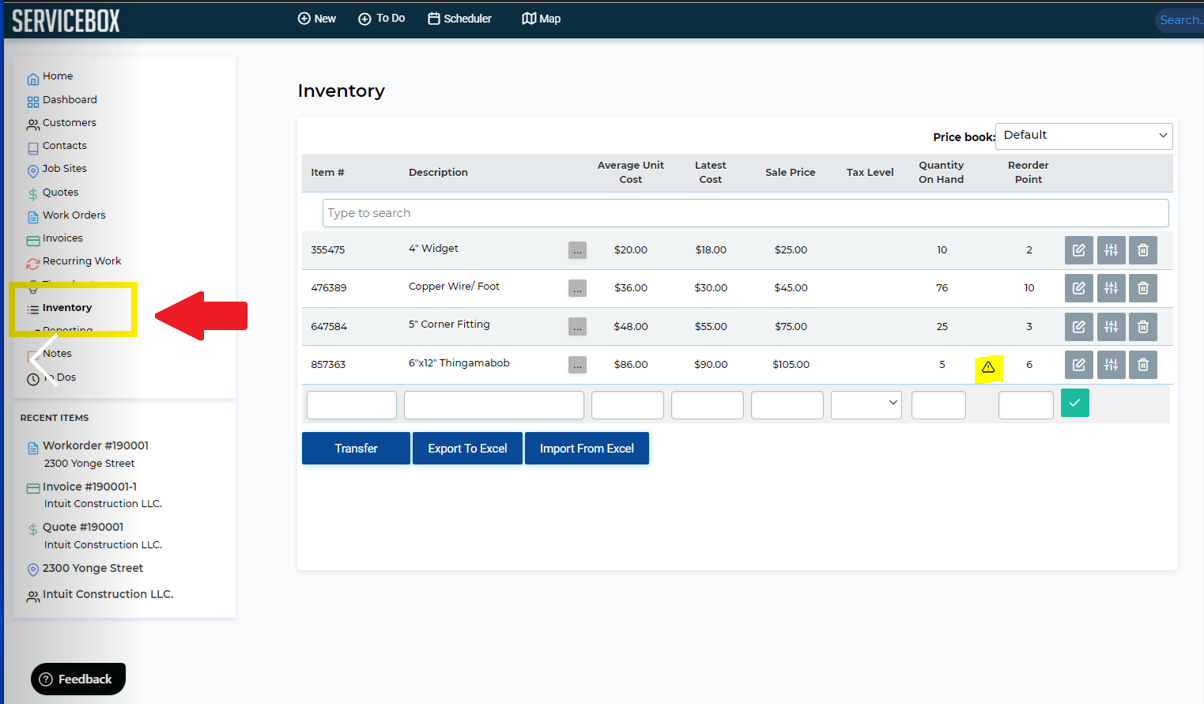
Task: Edit the 4" Widget item
Action: pyautogui.click(x=1079, y=250)
